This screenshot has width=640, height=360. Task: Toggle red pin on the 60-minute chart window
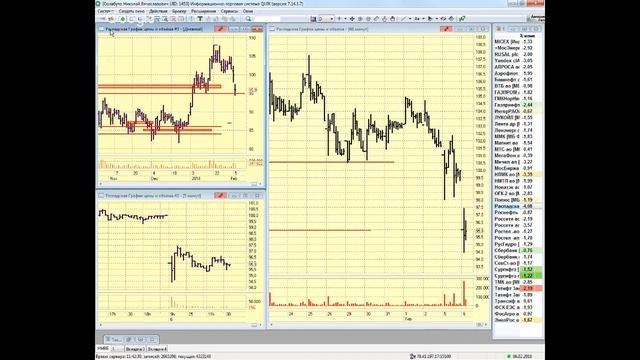pyautogui.click(x=446, y=29)
